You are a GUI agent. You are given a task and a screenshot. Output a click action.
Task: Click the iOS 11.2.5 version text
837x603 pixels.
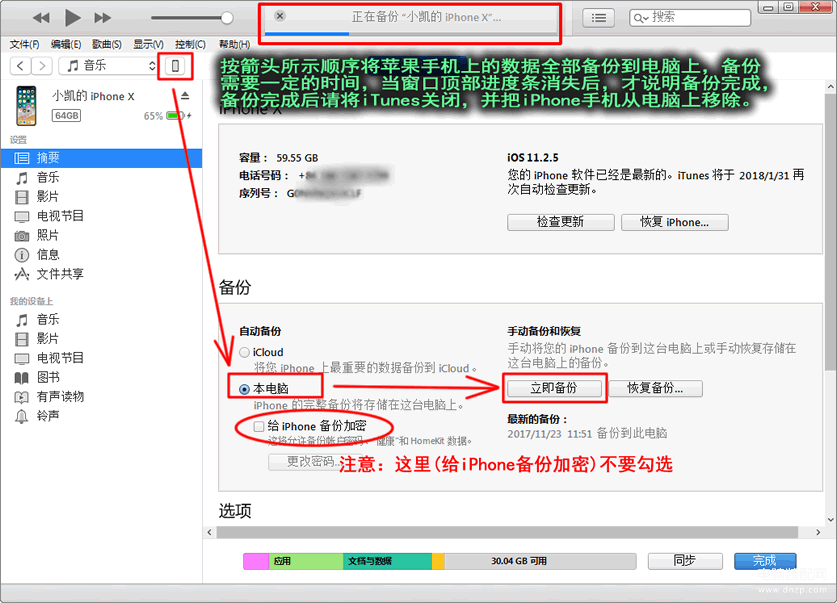tap(533, 158)
